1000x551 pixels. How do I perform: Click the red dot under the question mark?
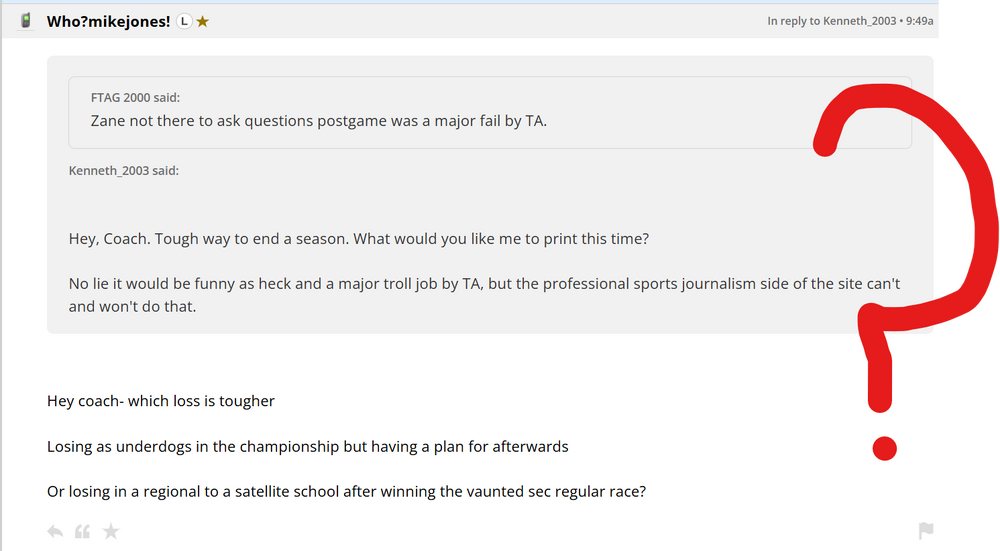point(884,449)
